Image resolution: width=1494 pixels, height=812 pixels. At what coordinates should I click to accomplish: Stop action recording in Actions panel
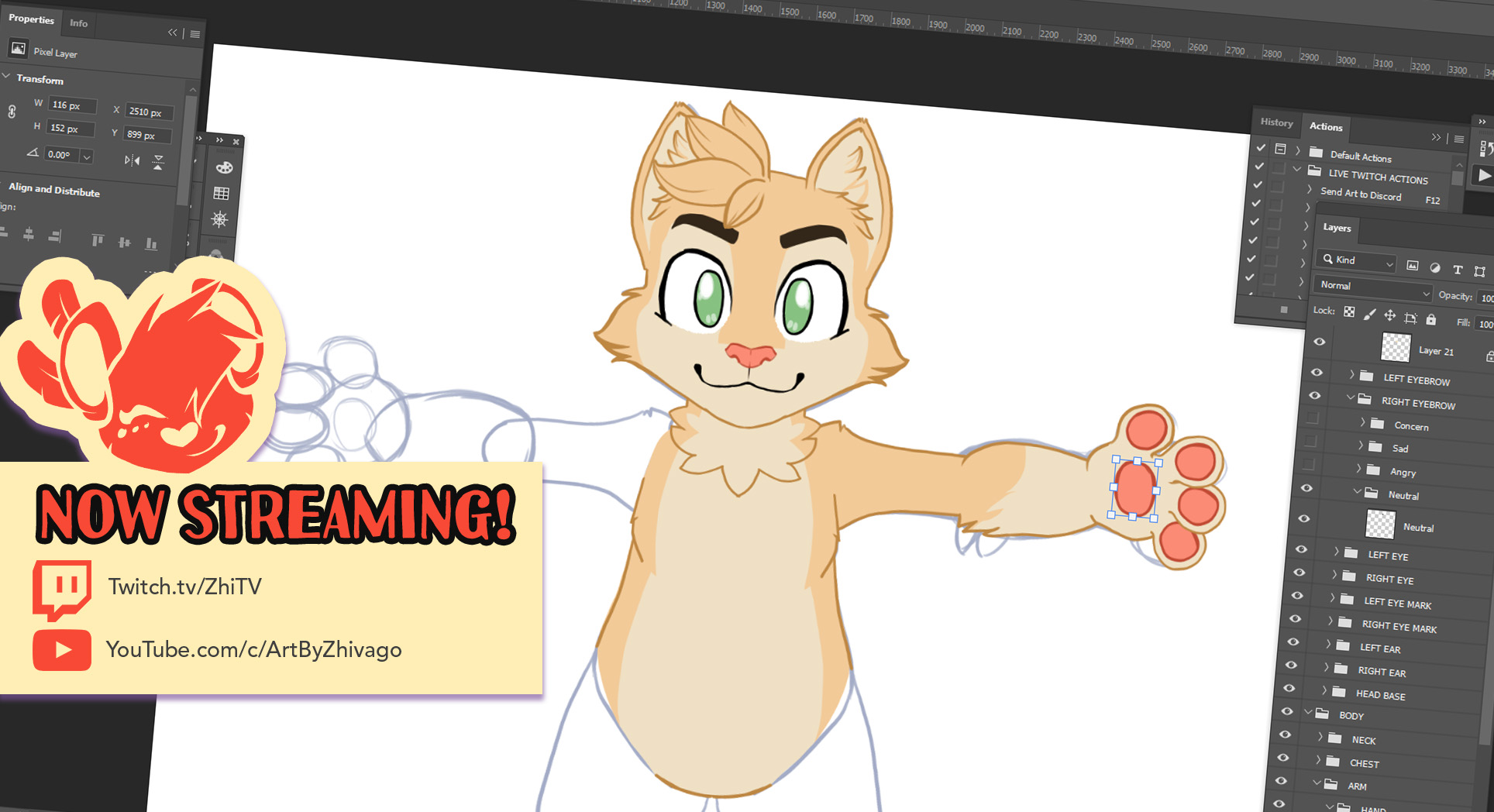click(1284, 310)
